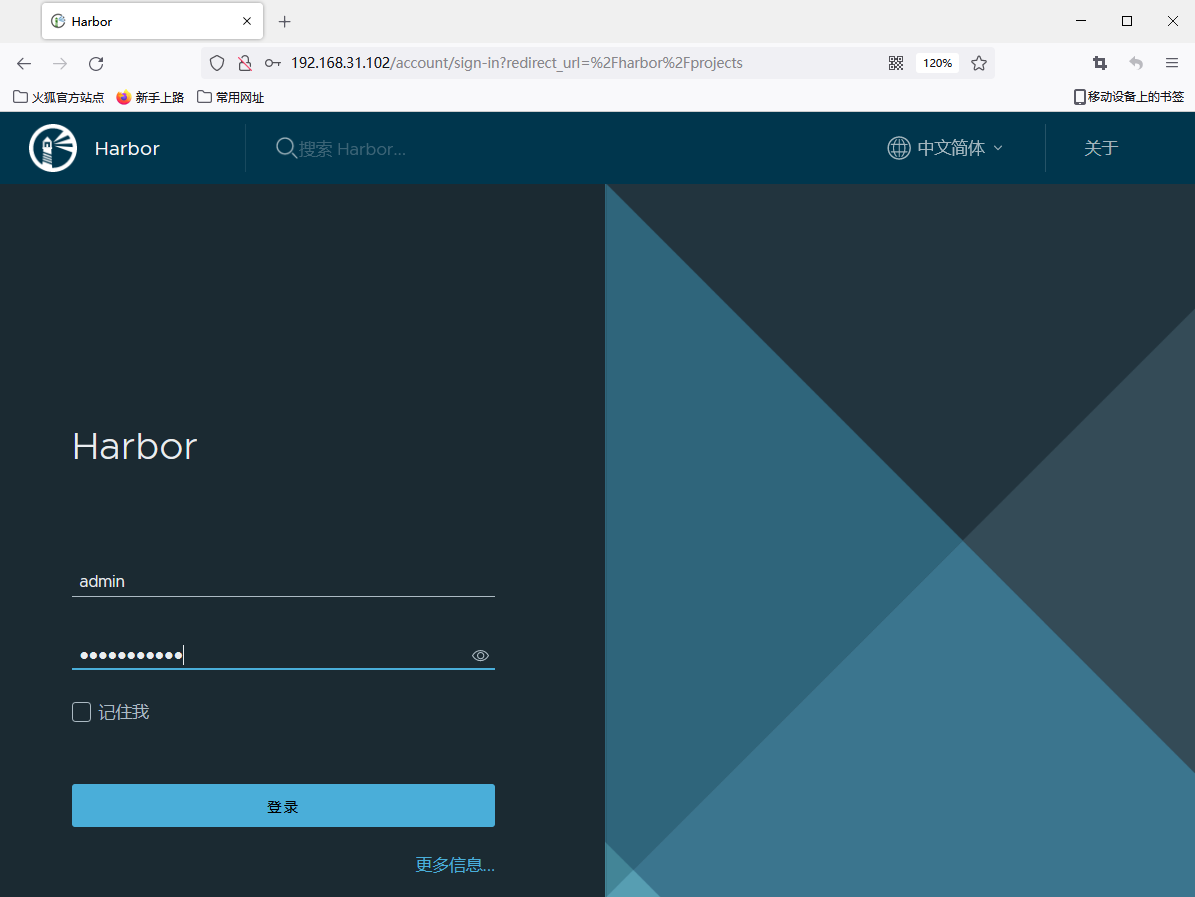Open the 更多信息... link
This screenshot has height=897, width=1195.
(455, 865)
